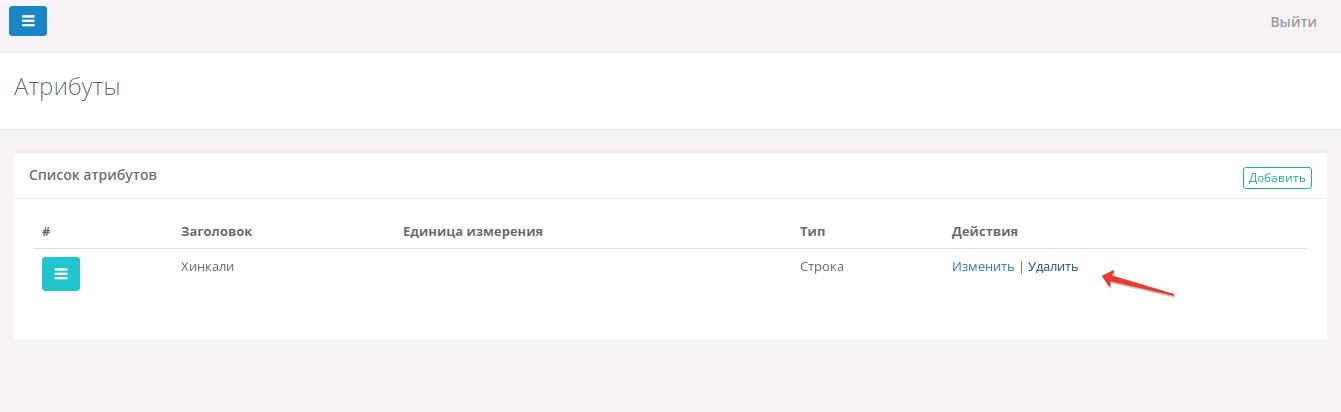1341x412 pixels.
Task: Click the empty top navigation bar area
Action: [x=650, y=22]
